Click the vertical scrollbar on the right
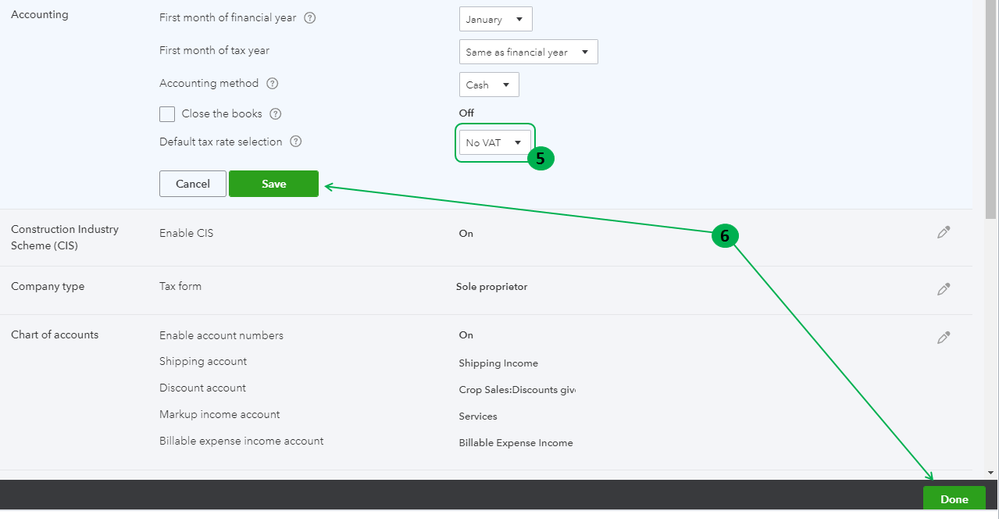The image size is (999, 519). pyautogui.click(x=991, y=110)
